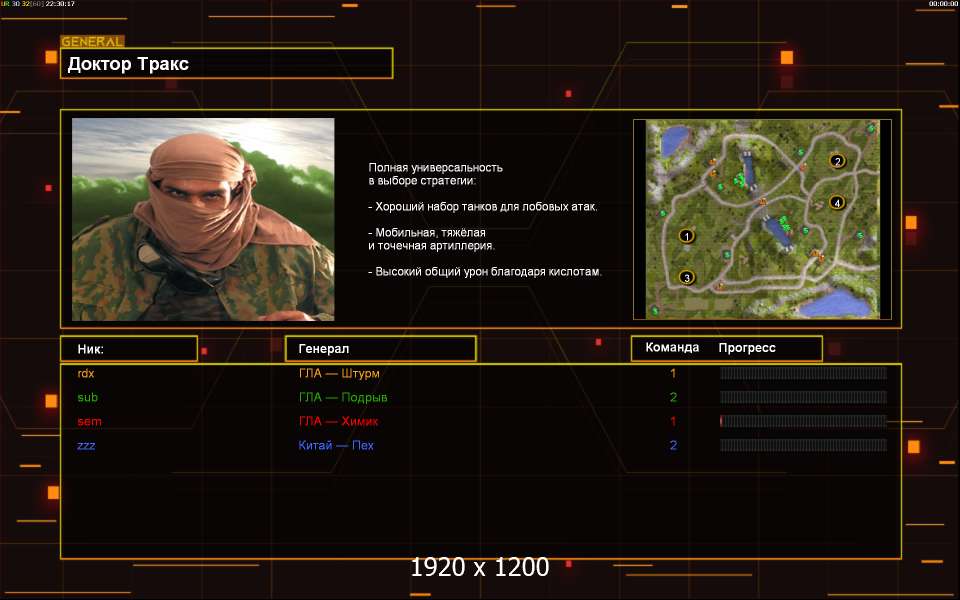Click start position 3 marker on minimap

click(x=687, y=277)
